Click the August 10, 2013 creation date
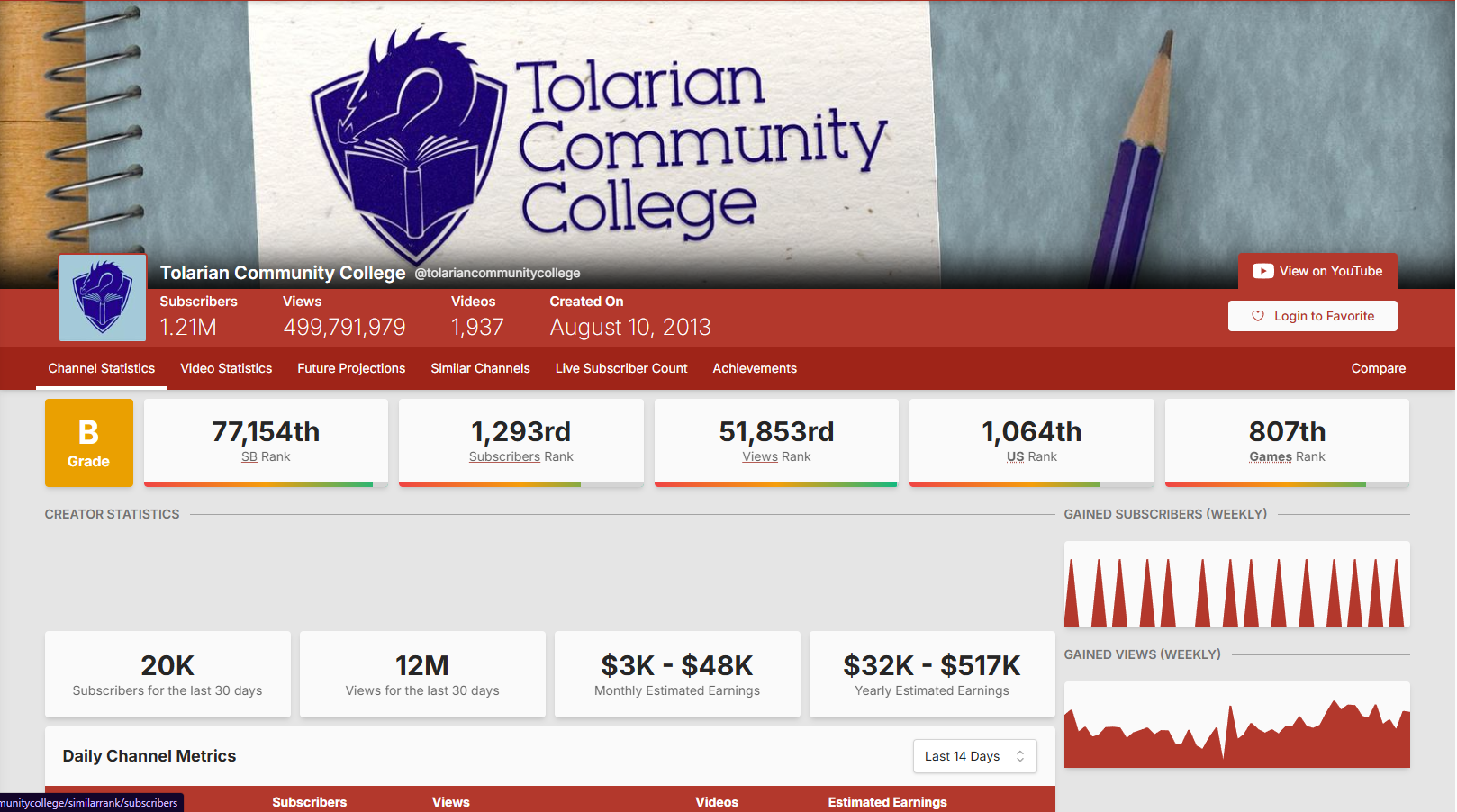The height and width of the screenshot is (812, 1457). click(x=630, y=327)
